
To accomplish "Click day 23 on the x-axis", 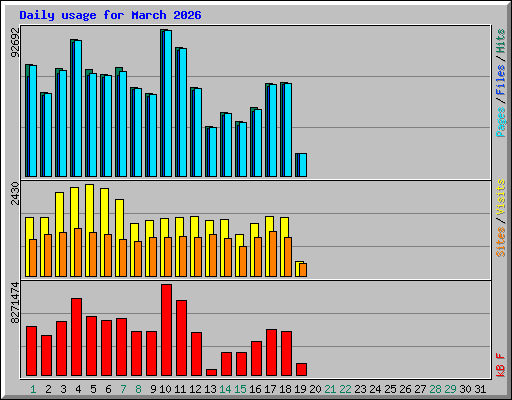I will 360,389.
